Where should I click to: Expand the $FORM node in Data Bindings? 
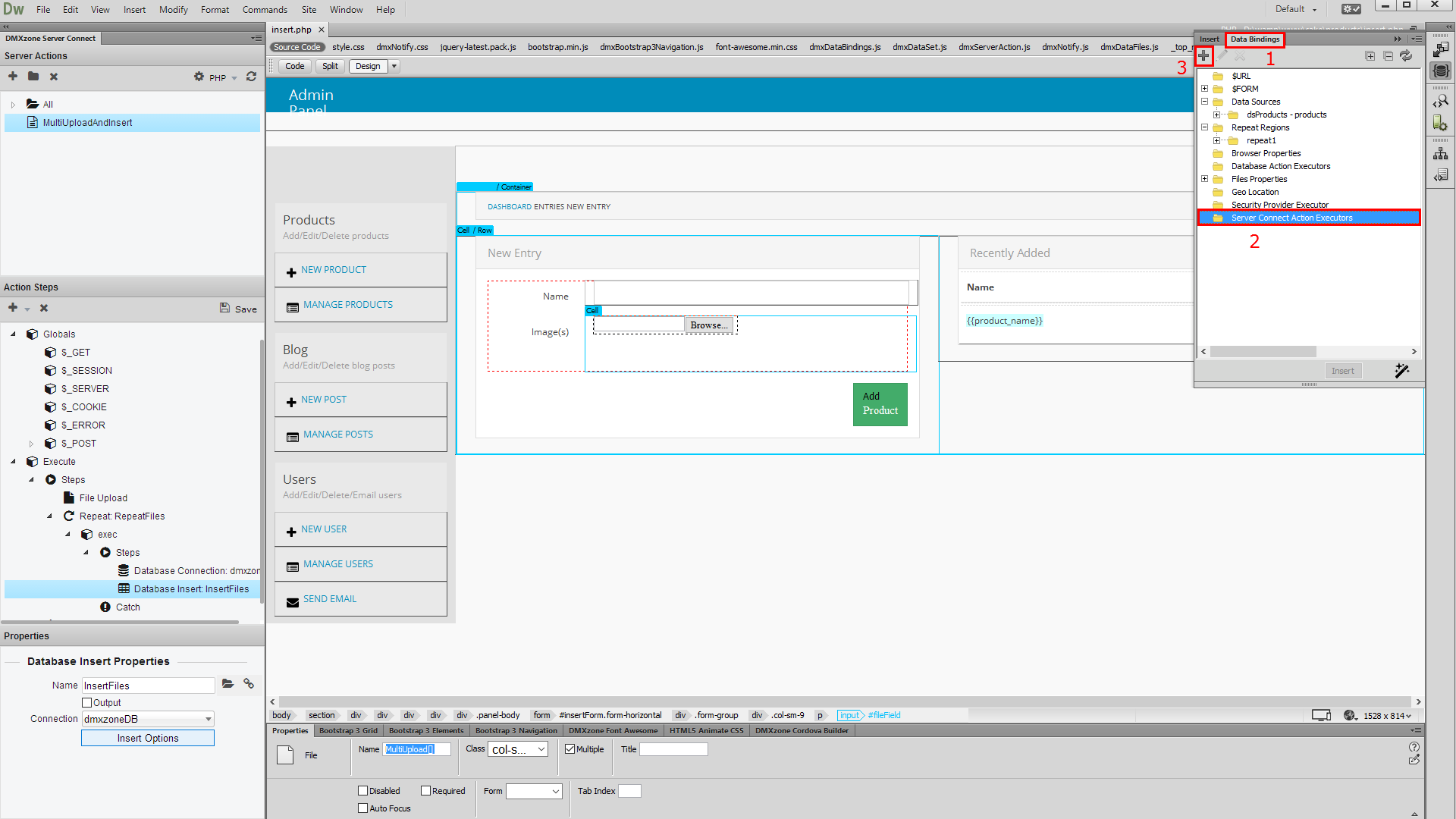pos(1205,89)
